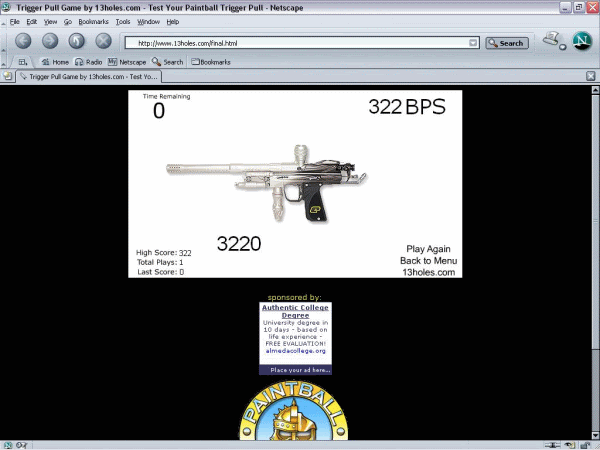Viewport: 600px width, 450px height.
Task: Click the Search button beside the address bar
Action: click(x=507, y=43)
